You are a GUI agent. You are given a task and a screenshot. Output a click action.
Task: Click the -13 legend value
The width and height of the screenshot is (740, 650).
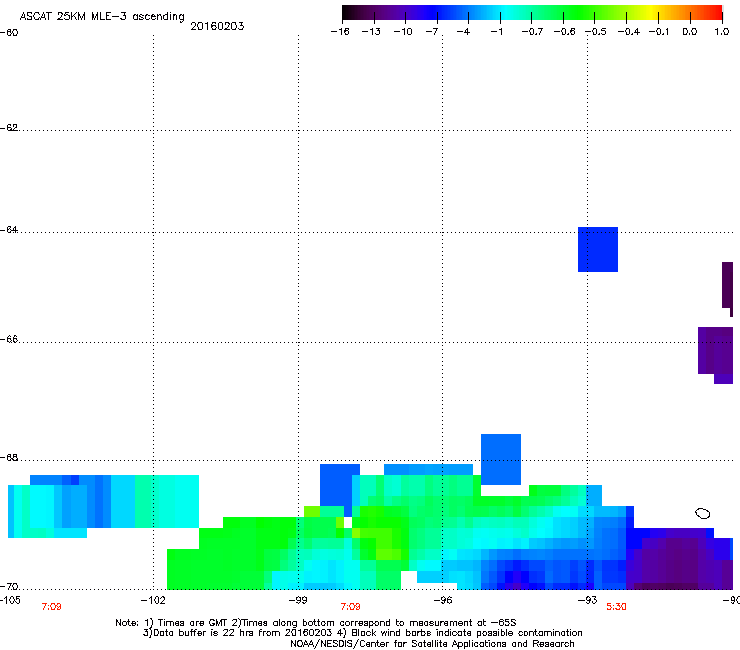coord(371,32)
